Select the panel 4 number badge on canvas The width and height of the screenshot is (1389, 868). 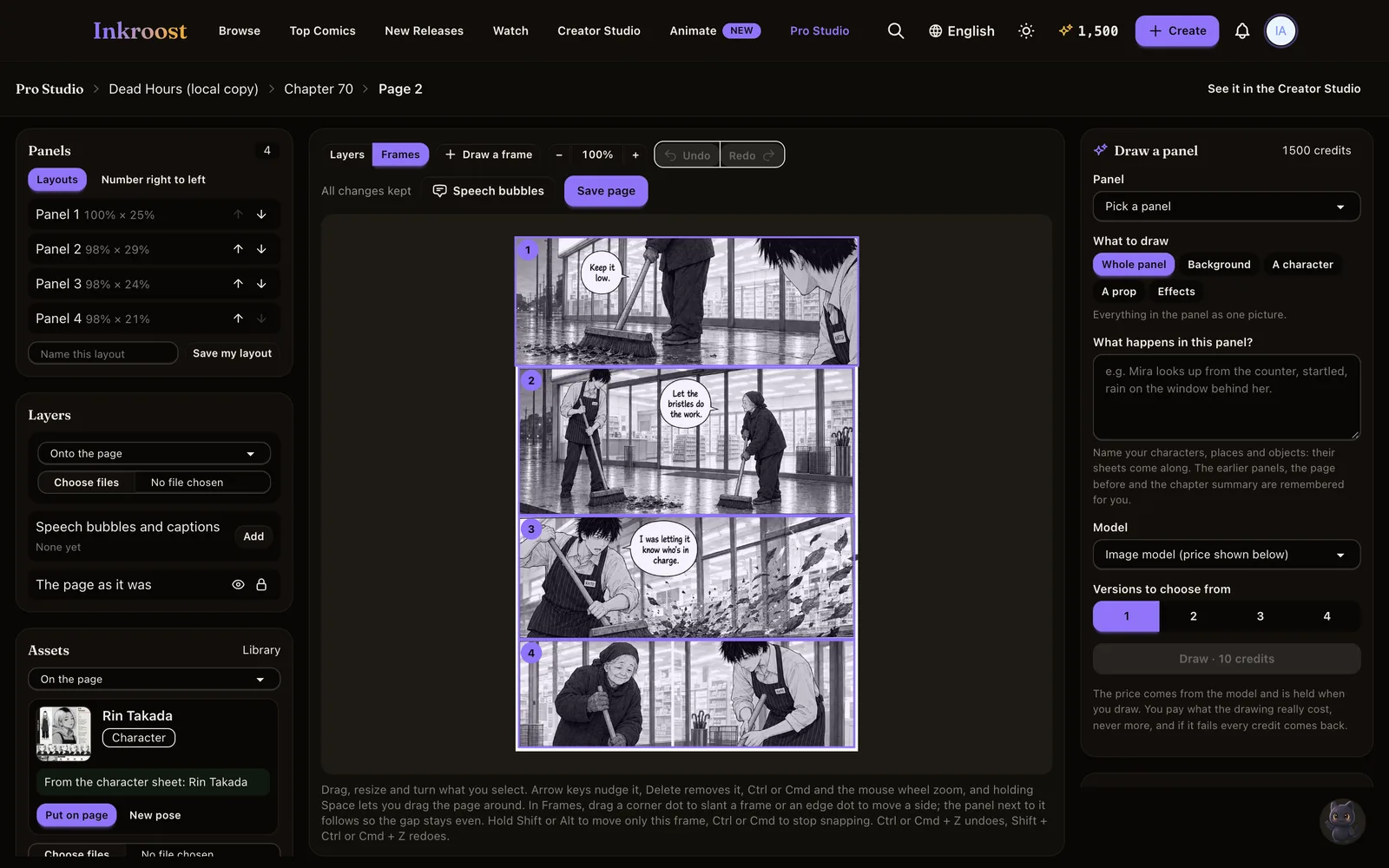point(531,653)
